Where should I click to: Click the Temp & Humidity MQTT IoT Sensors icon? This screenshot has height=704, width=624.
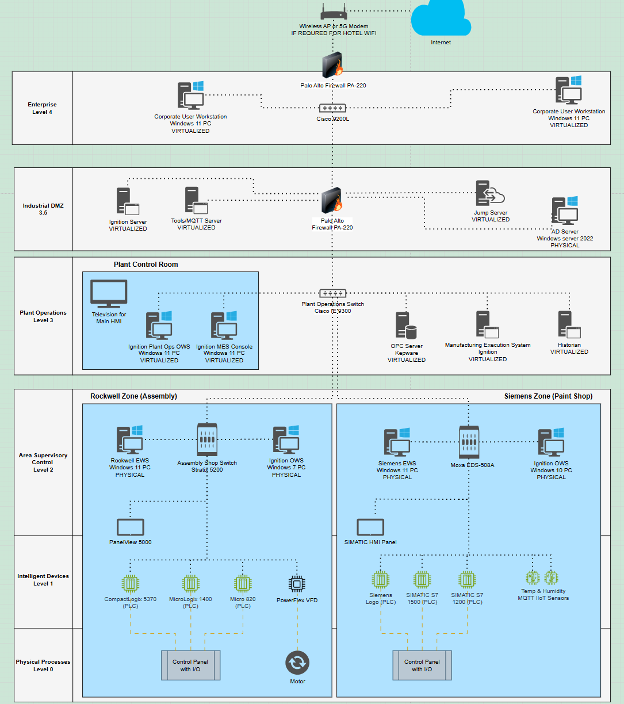[542, 578]
